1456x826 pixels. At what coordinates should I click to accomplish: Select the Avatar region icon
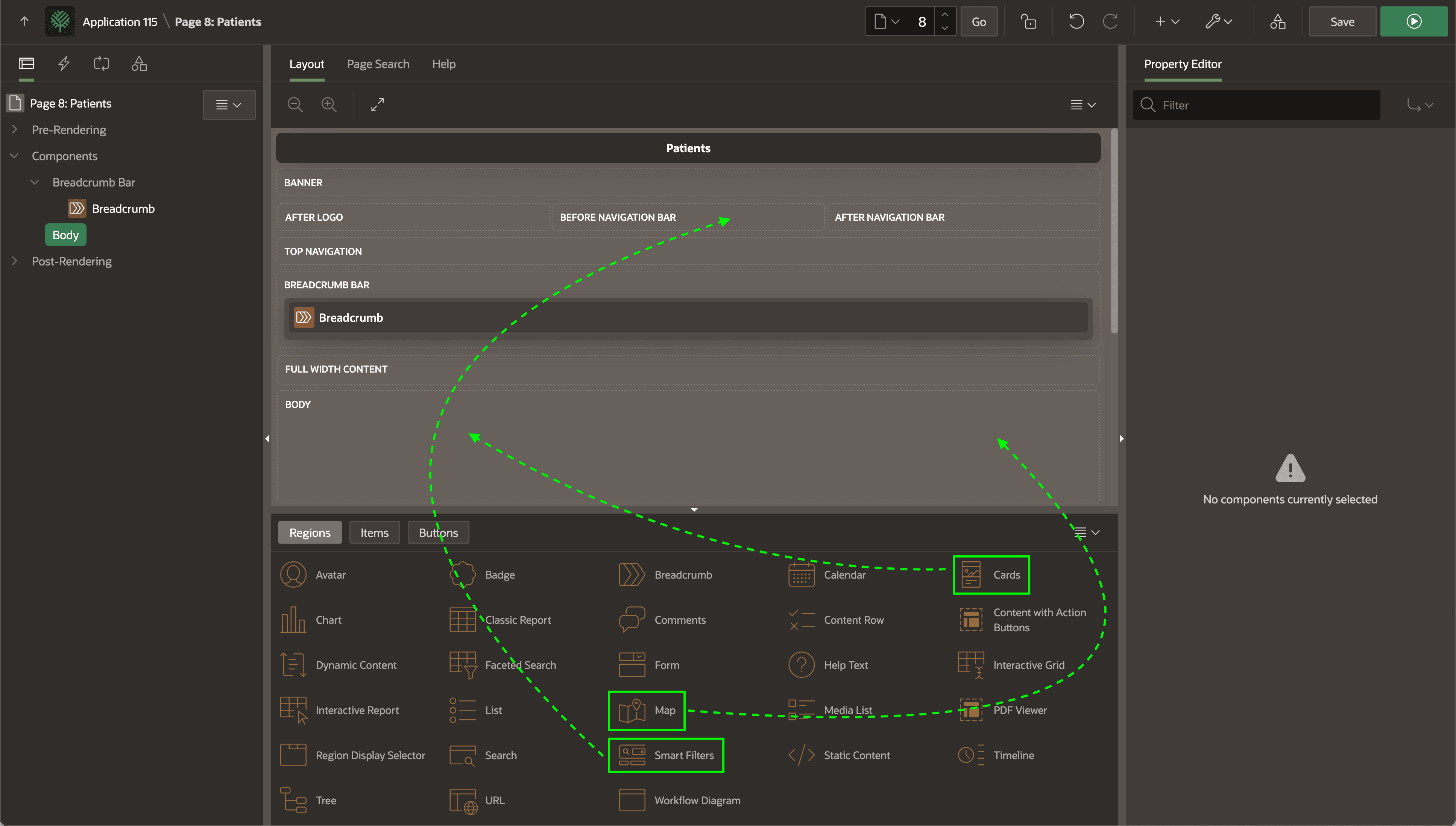point(293,575)
